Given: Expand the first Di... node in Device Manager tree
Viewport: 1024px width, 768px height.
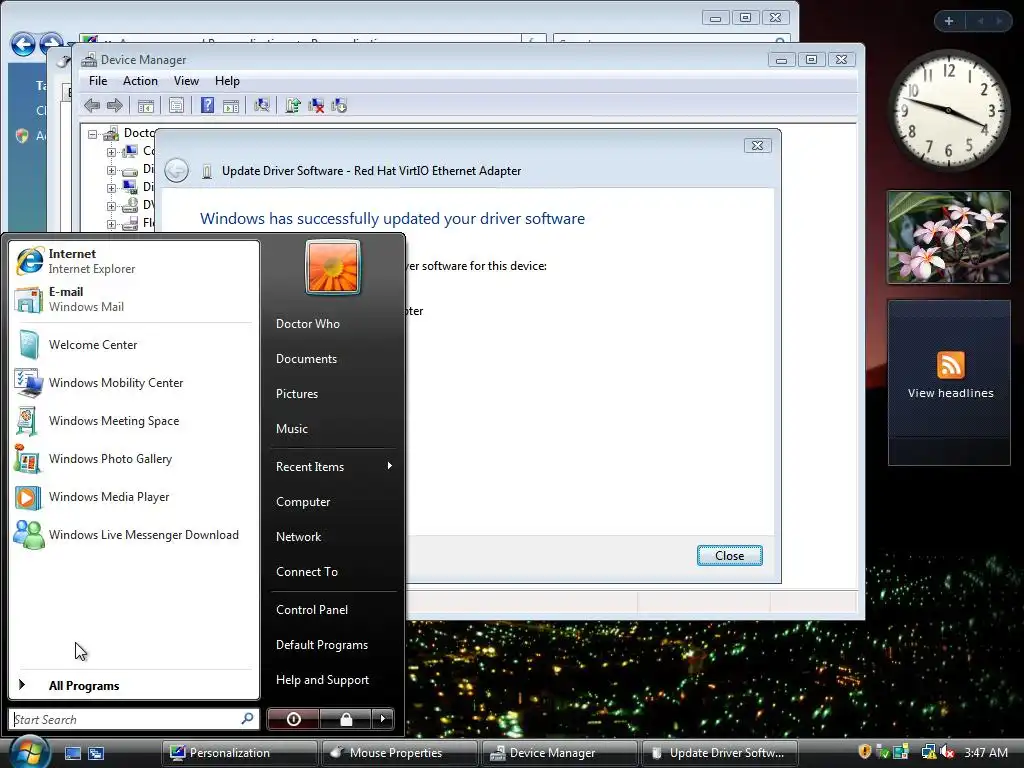Looking at the screenshot, I should 111,170.
